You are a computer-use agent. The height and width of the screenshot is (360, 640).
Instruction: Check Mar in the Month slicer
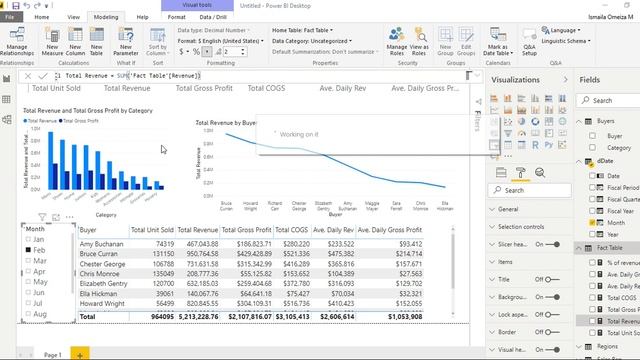click(28, 260)
